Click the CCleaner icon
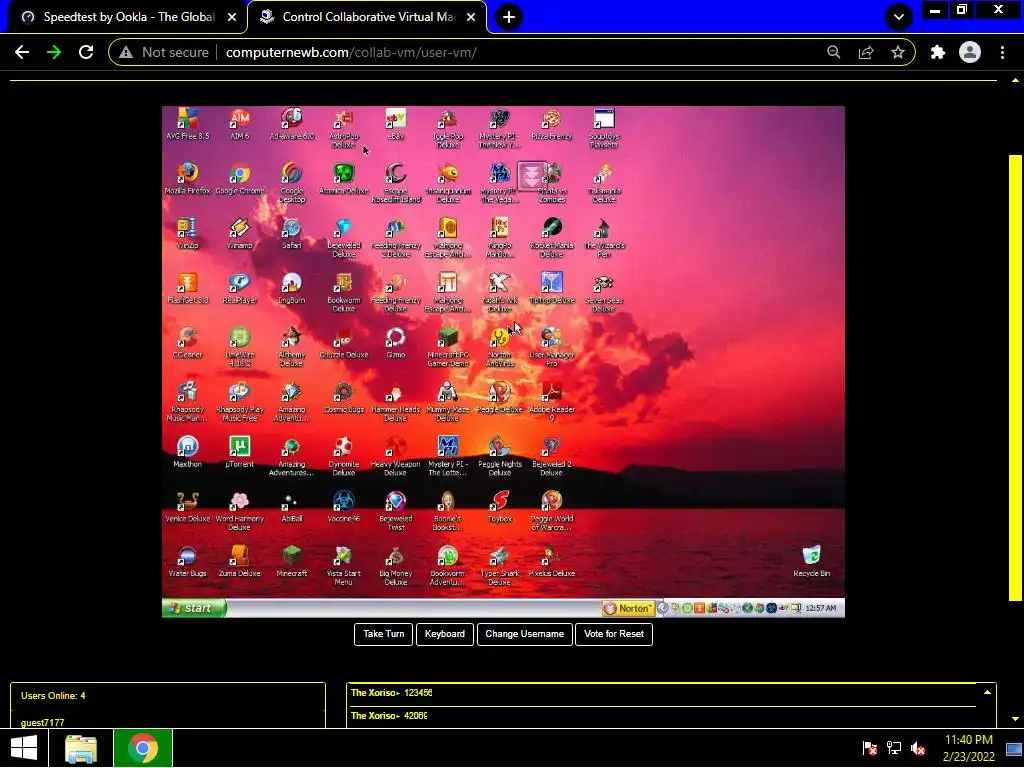1024x768 pixels. tap(187, 342)
